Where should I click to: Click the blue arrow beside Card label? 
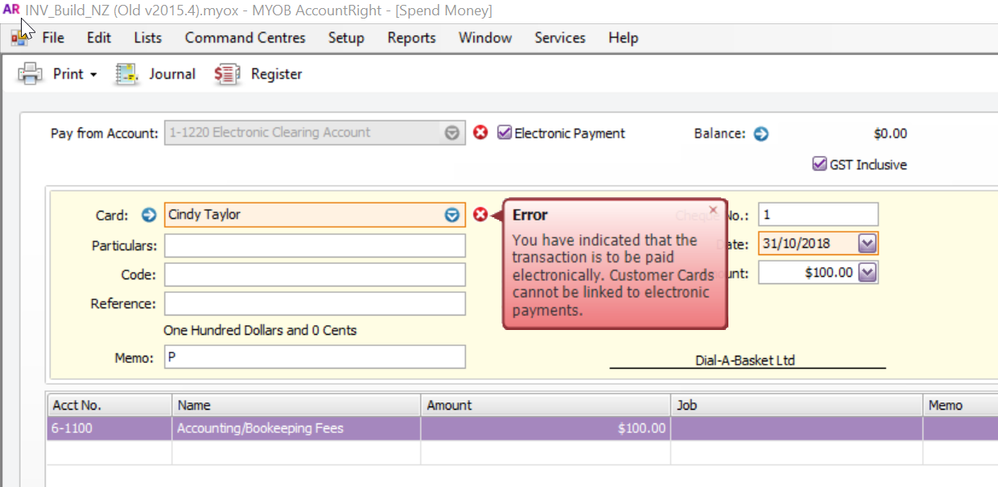coord(149,215)
